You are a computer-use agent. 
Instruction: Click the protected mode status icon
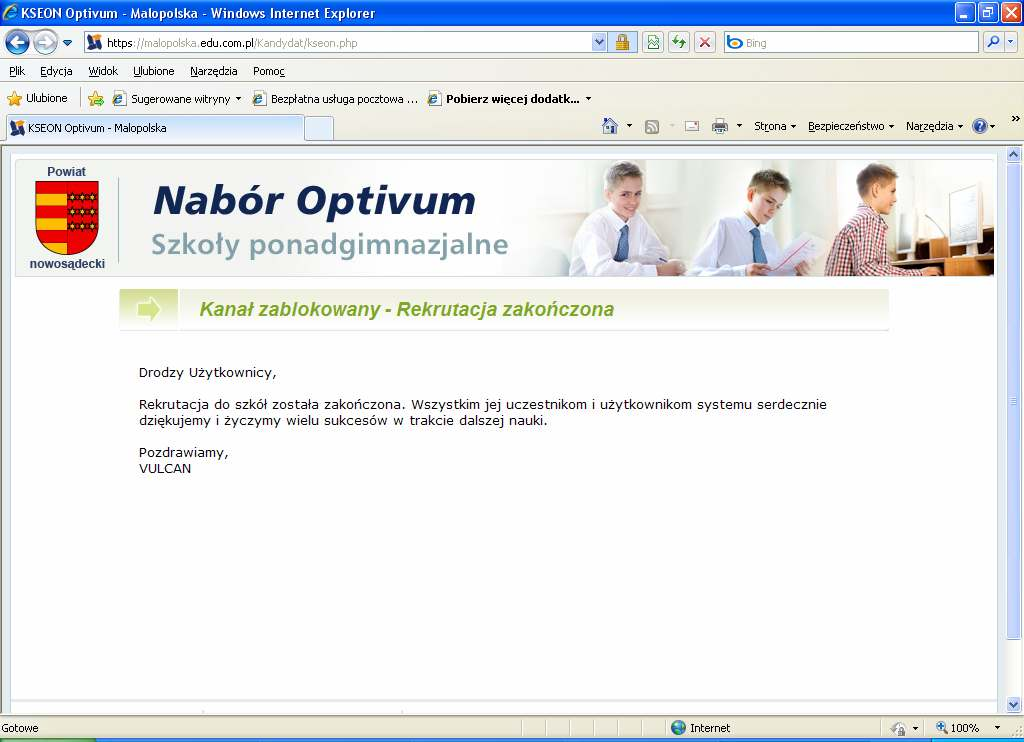[x=899, y=728]
